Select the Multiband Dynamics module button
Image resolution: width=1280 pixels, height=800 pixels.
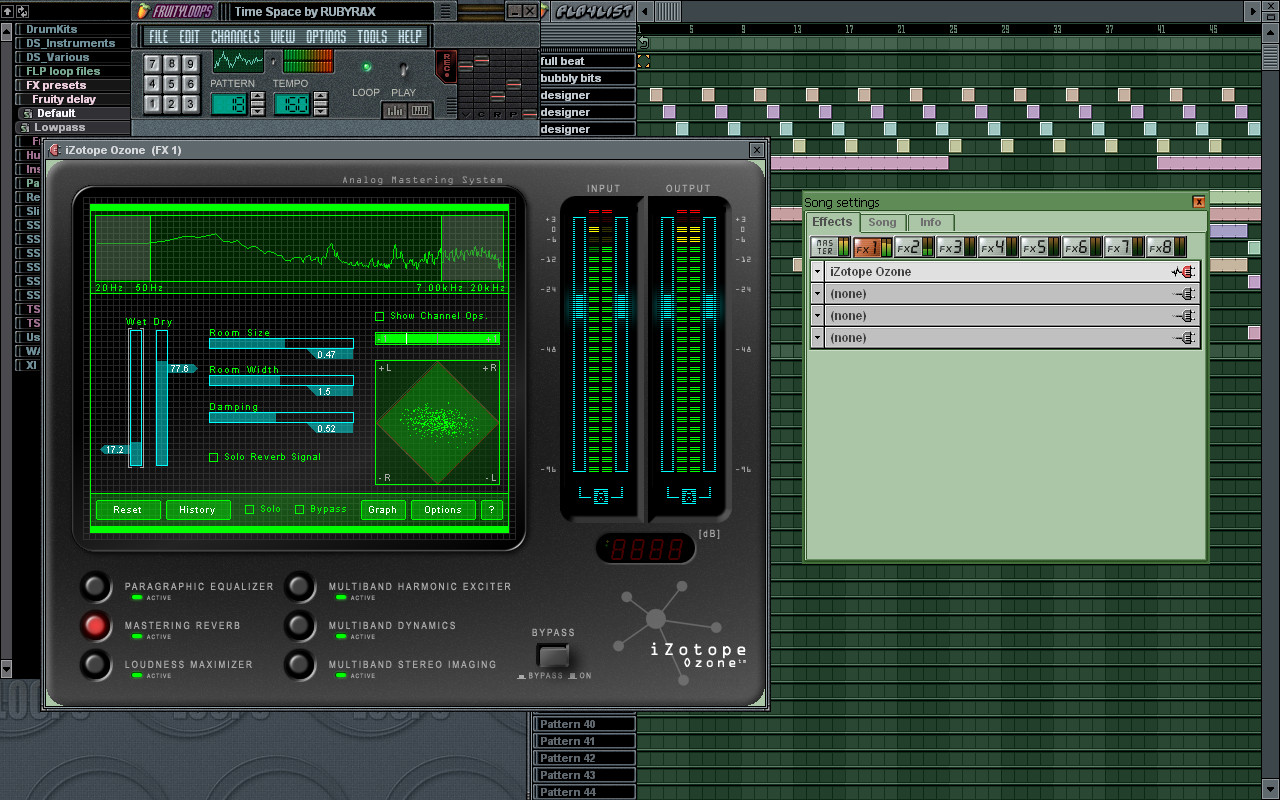coord(300,626)
